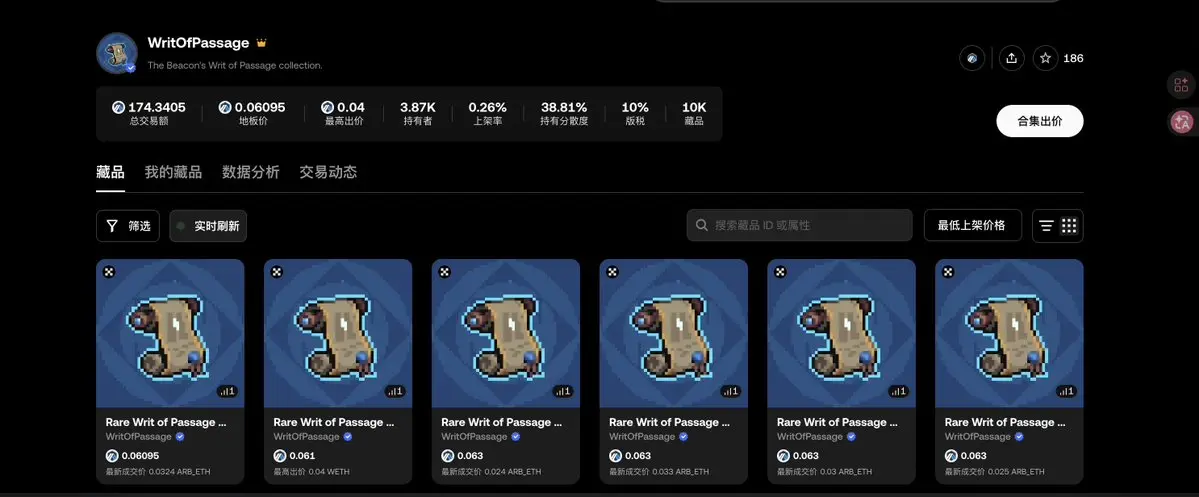The width and height of the screenshot is (1199, 497).
Task: Open the apps grid icon on right edge
Action: coord(1181,84)
